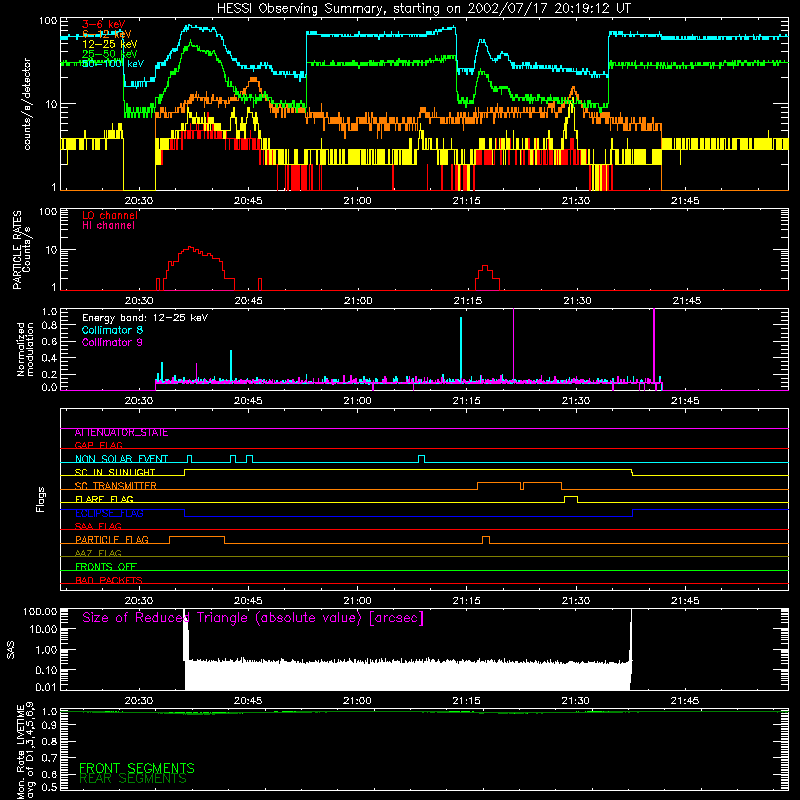Select the 12-25 keV yellow legend label
This screenshot has height=800, width=800.
[109, 44]
